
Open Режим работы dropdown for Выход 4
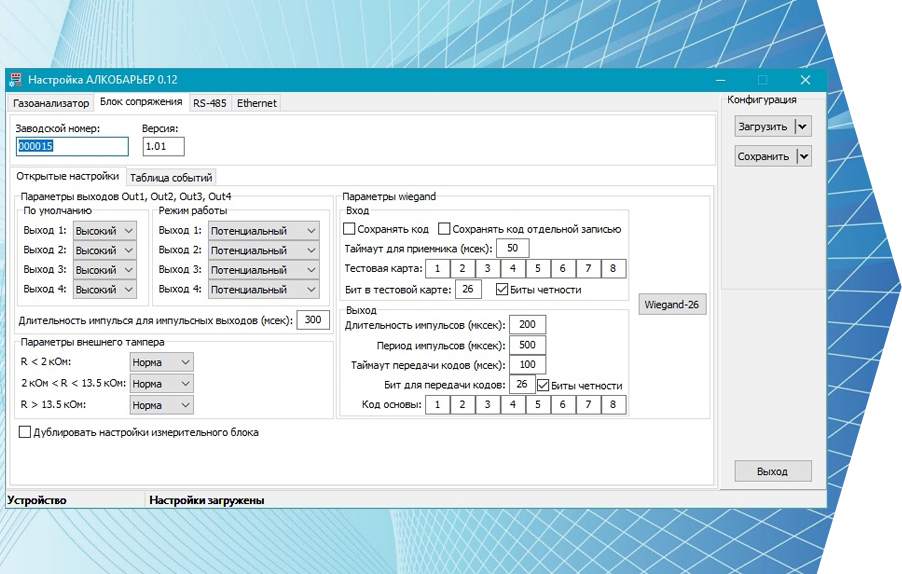263,289
